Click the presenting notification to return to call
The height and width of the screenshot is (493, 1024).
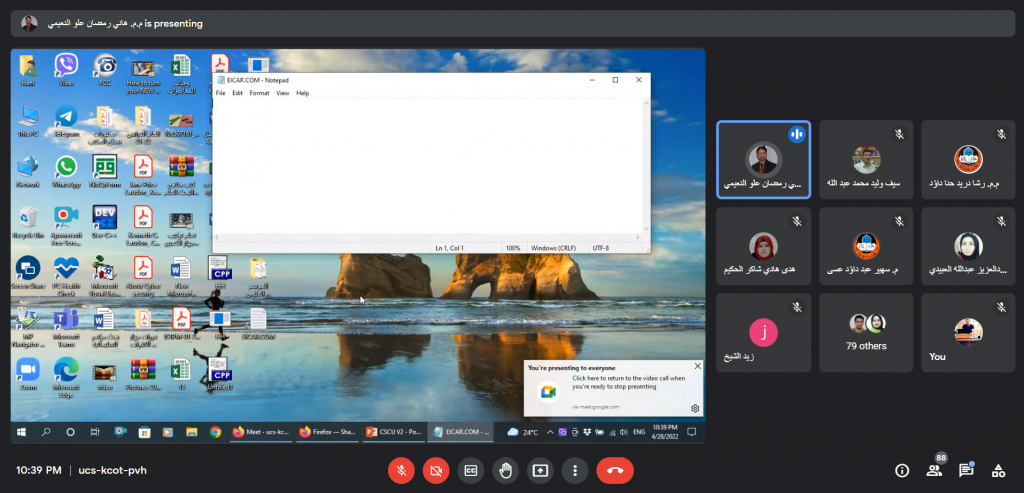pyautogui.click(x=614, y=386)
